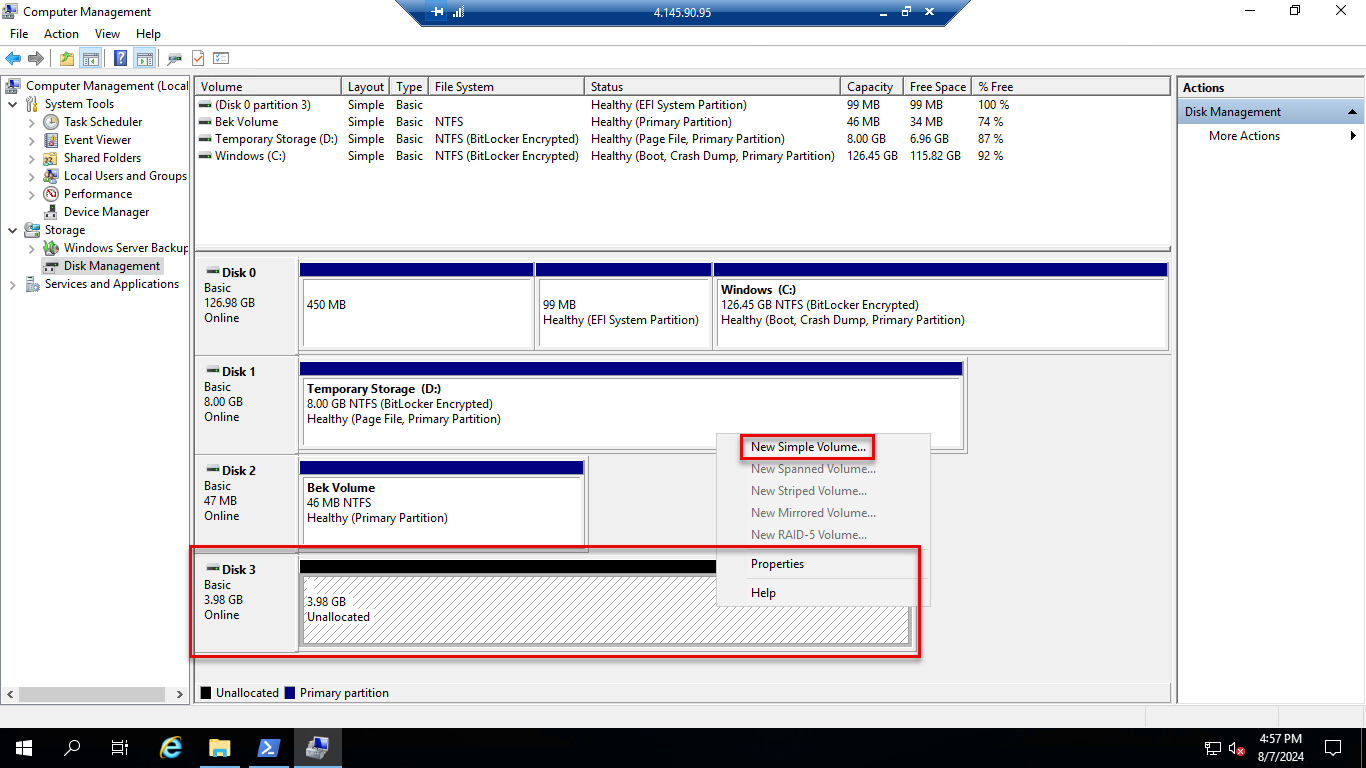Select the Temporary Storage (D:) partition block
This screenshot has width=1366, height=768.
631,405
